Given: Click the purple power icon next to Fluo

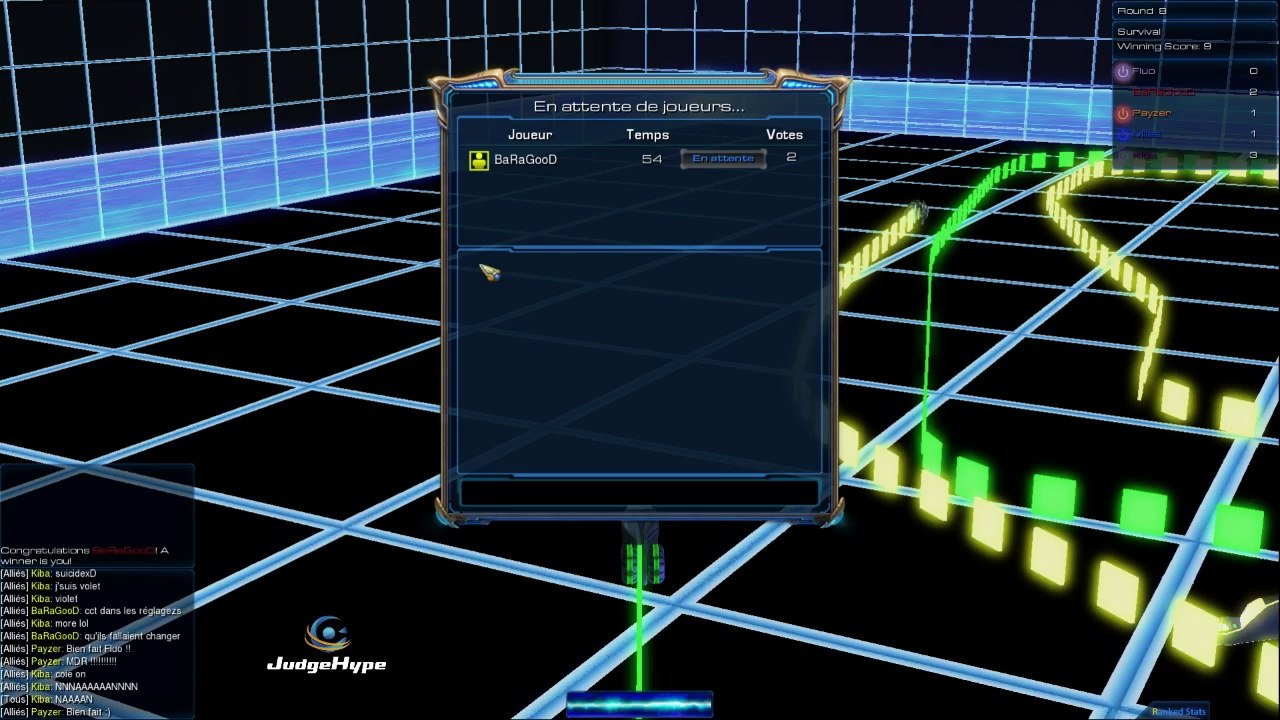Looking at the screenshot, I should pos(1122,72).
